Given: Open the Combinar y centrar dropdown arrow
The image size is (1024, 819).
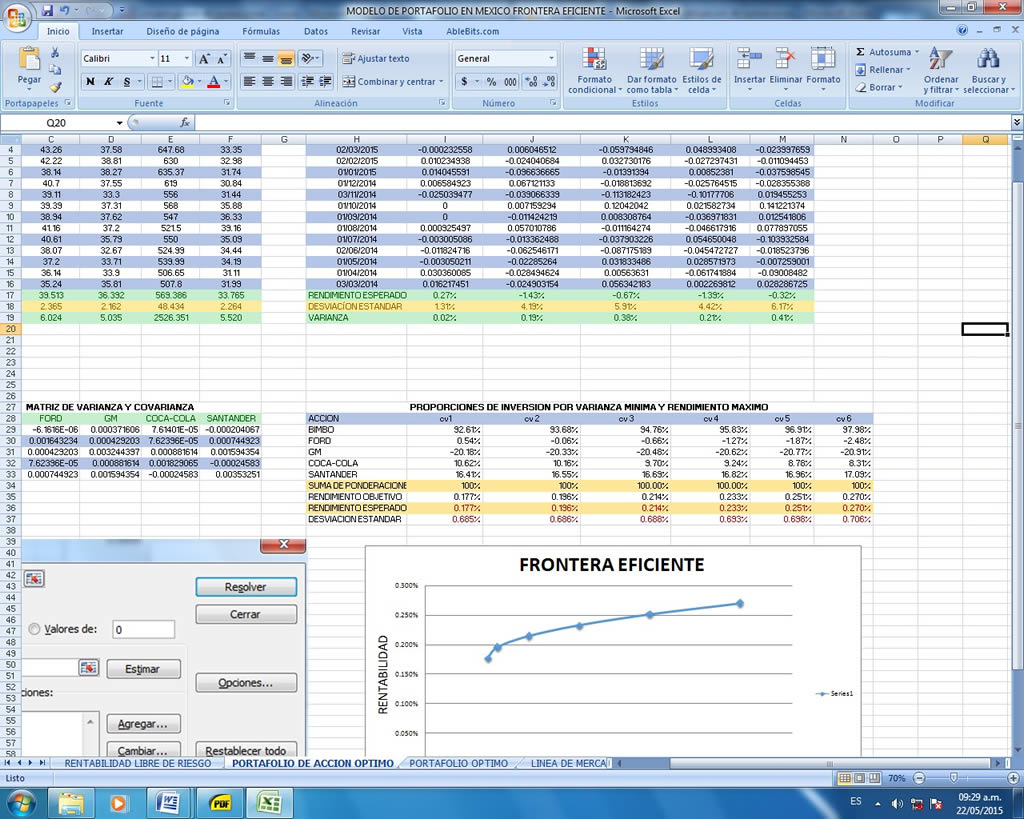Looking at the screenshot, I should tap(441, 82).
